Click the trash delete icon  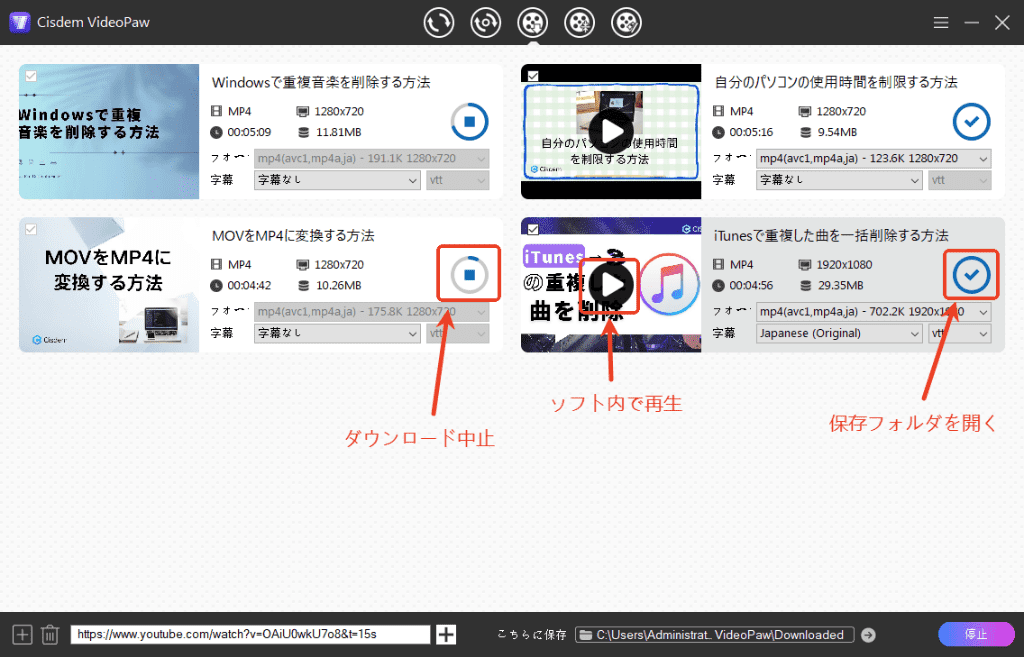50,634
